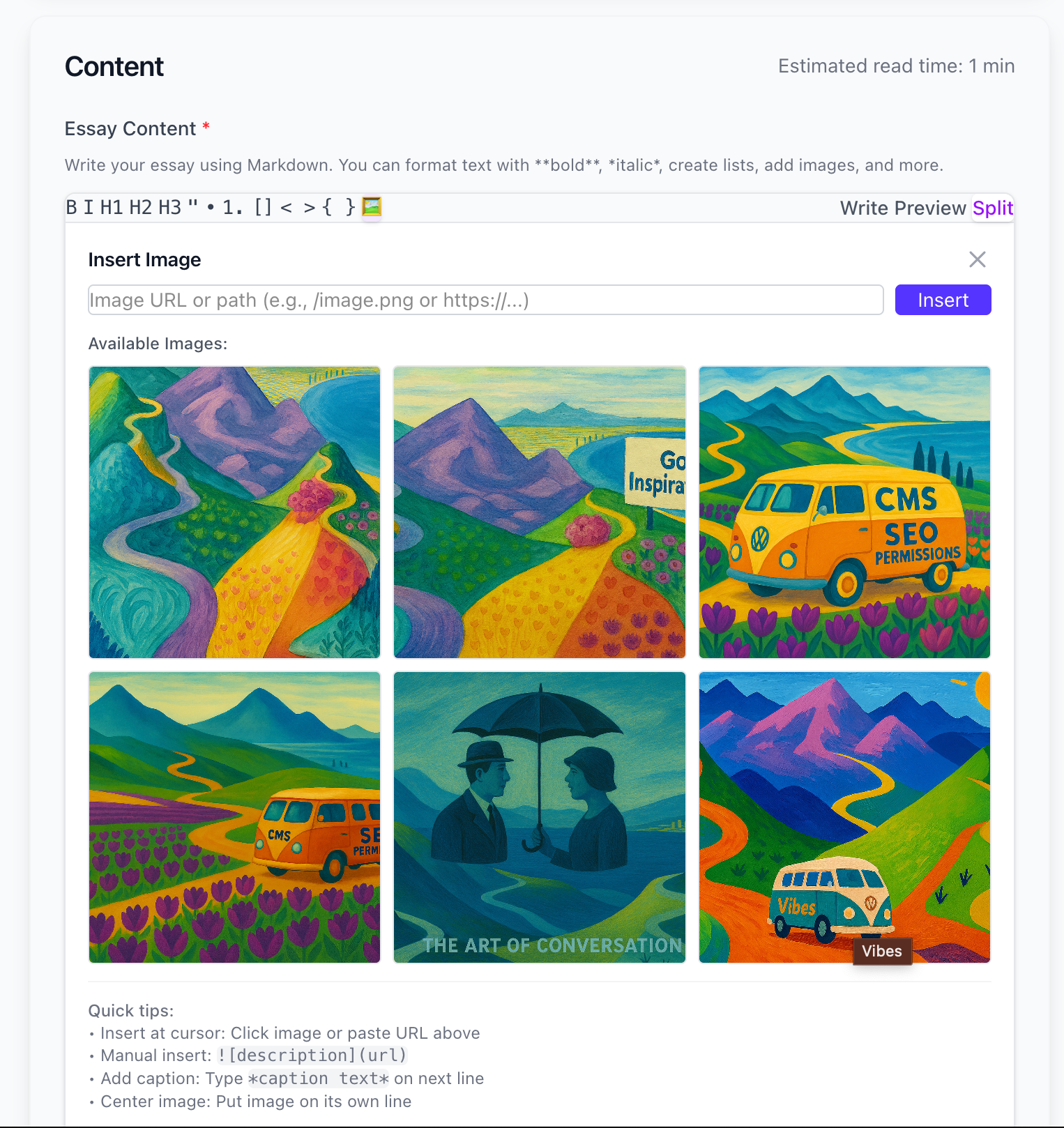Viewport: 1064px width, 1128px height.
Task: Switch to Write mode
Action: pos(865,208)
